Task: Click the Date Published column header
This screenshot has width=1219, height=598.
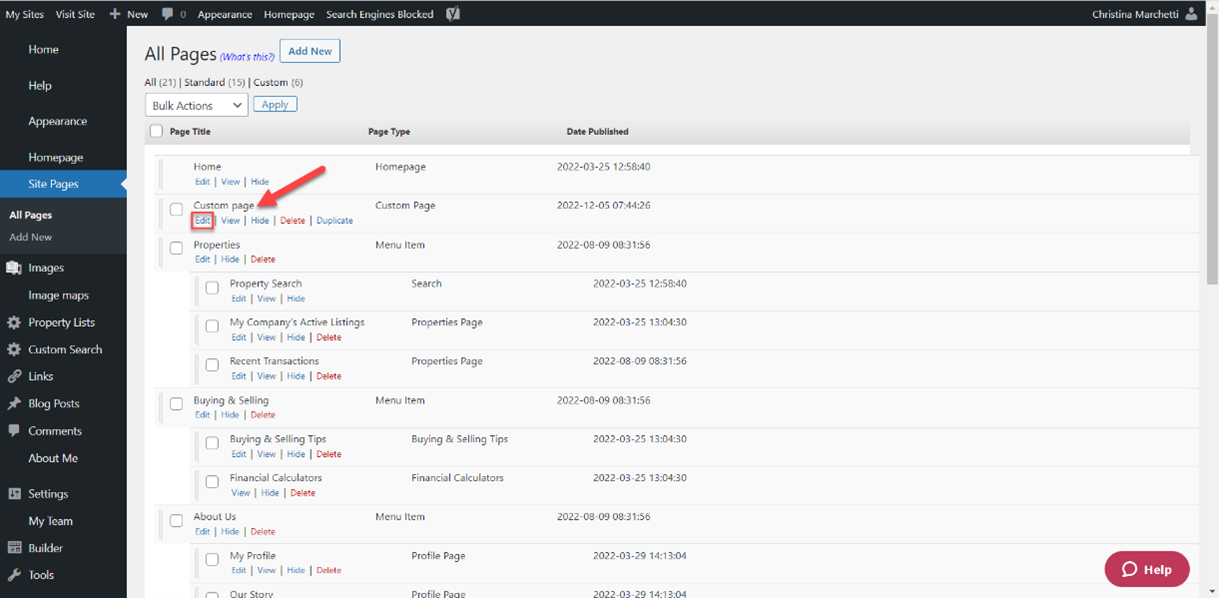Action: tap(598, 131)
